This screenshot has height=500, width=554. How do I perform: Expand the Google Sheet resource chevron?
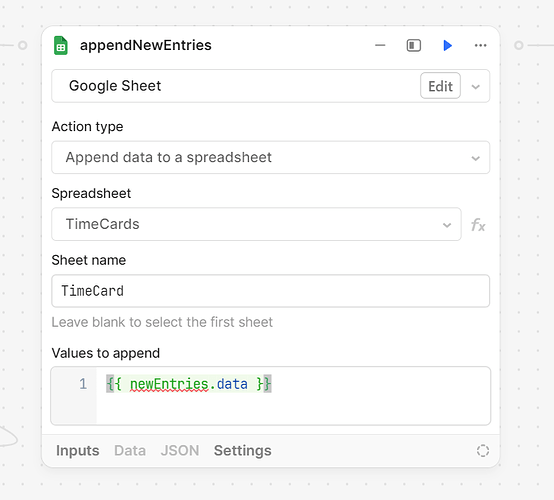click(x=476, y=87)
